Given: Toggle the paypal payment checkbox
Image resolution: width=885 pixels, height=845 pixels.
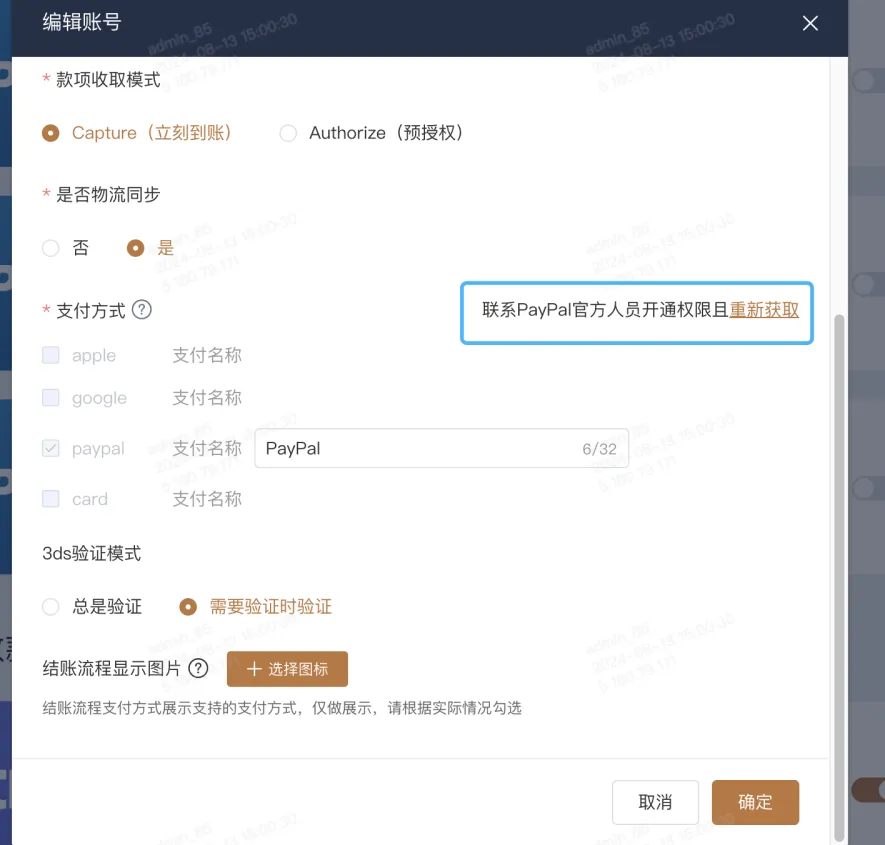Looking at the screenshot, I should 51,448.
